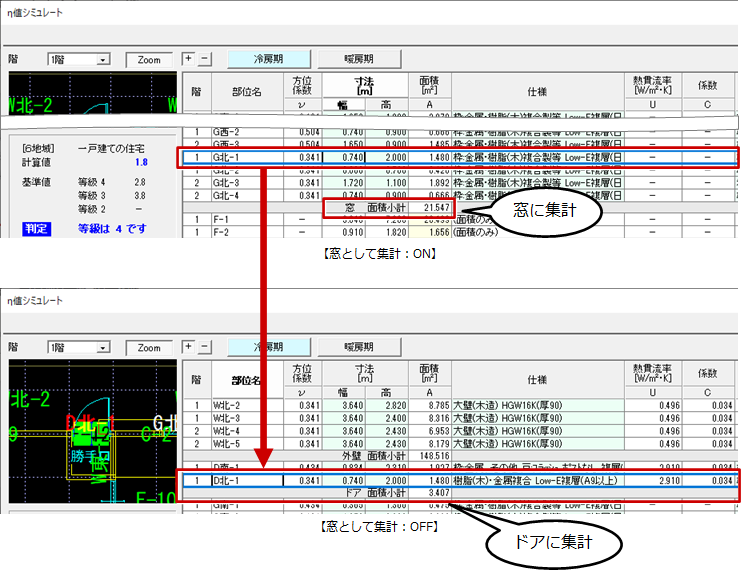743x571 pixels.
Task: Click the Zoom button in the lower window
Action: pyautogui.click(x=149, y=348)
